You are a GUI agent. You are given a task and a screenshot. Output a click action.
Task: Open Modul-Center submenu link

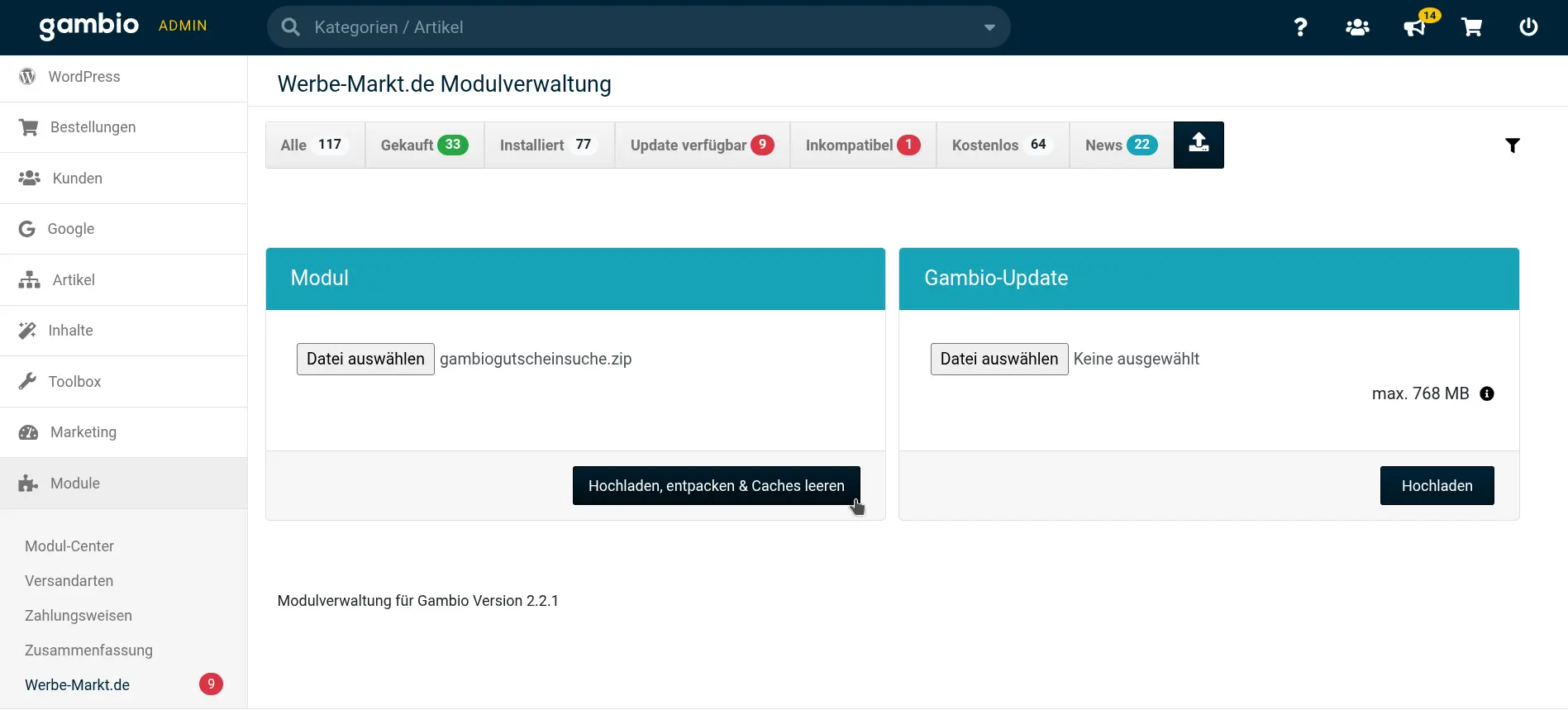point(69,546)
